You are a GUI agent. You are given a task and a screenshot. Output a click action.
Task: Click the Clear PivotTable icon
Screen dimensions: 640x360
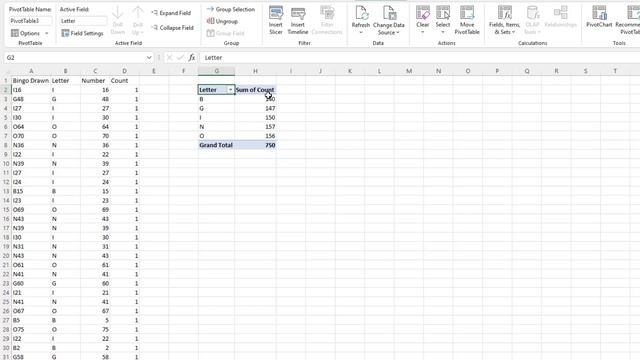click(x=422, y=13)
